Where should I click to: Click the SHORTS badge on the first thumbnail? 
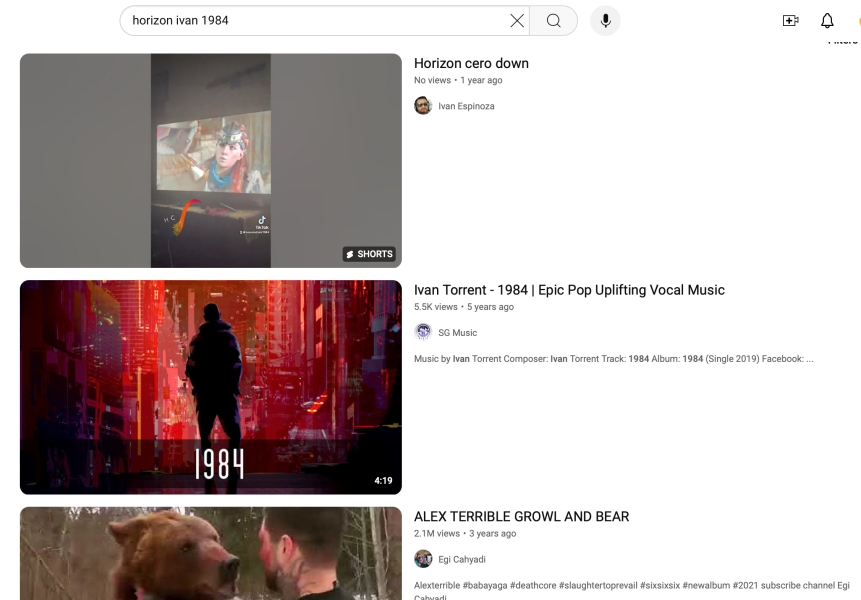pyautogui.click(x=370, y=254)
